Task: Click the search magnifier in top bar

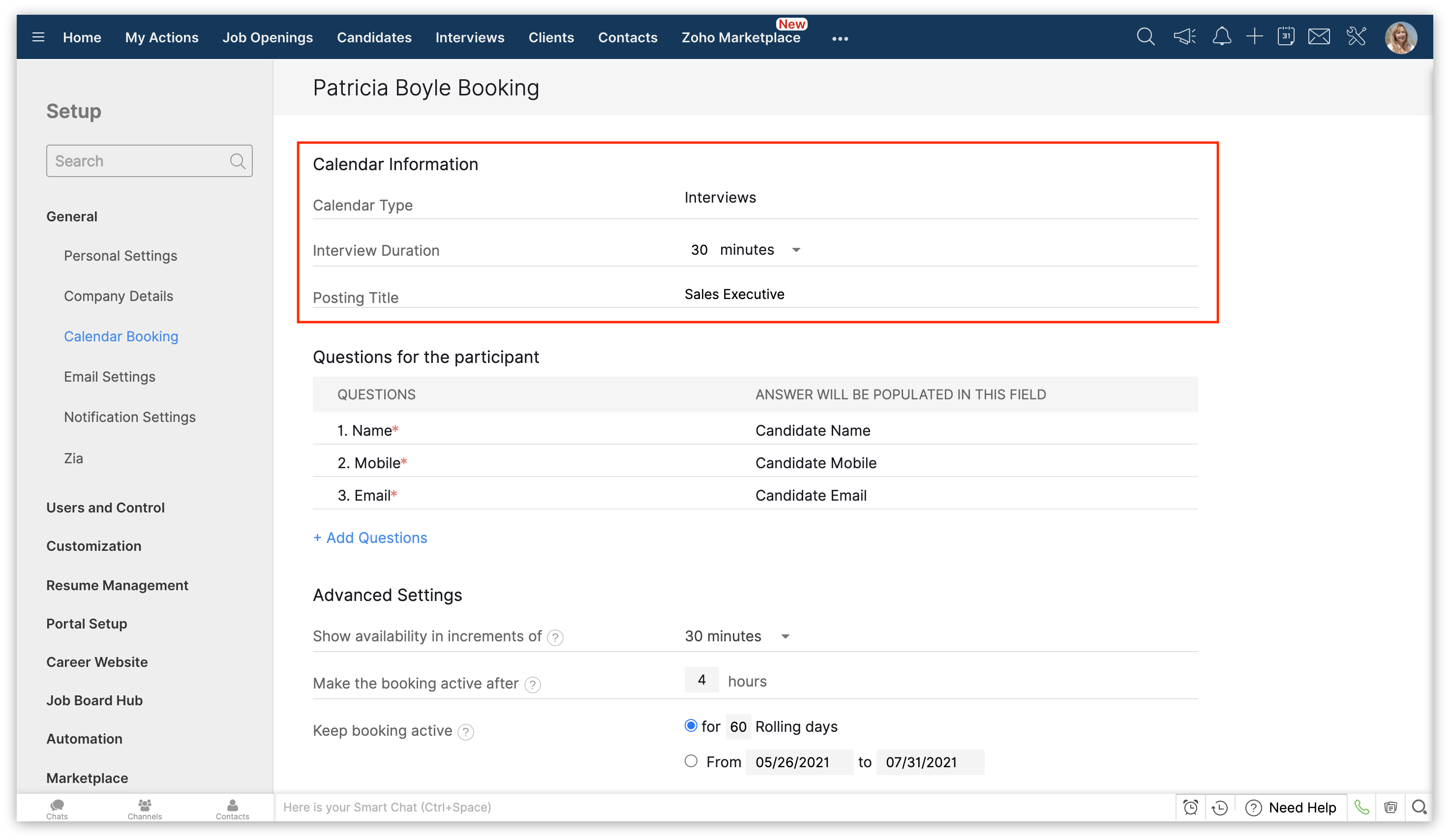Action: pos(1145,37)
